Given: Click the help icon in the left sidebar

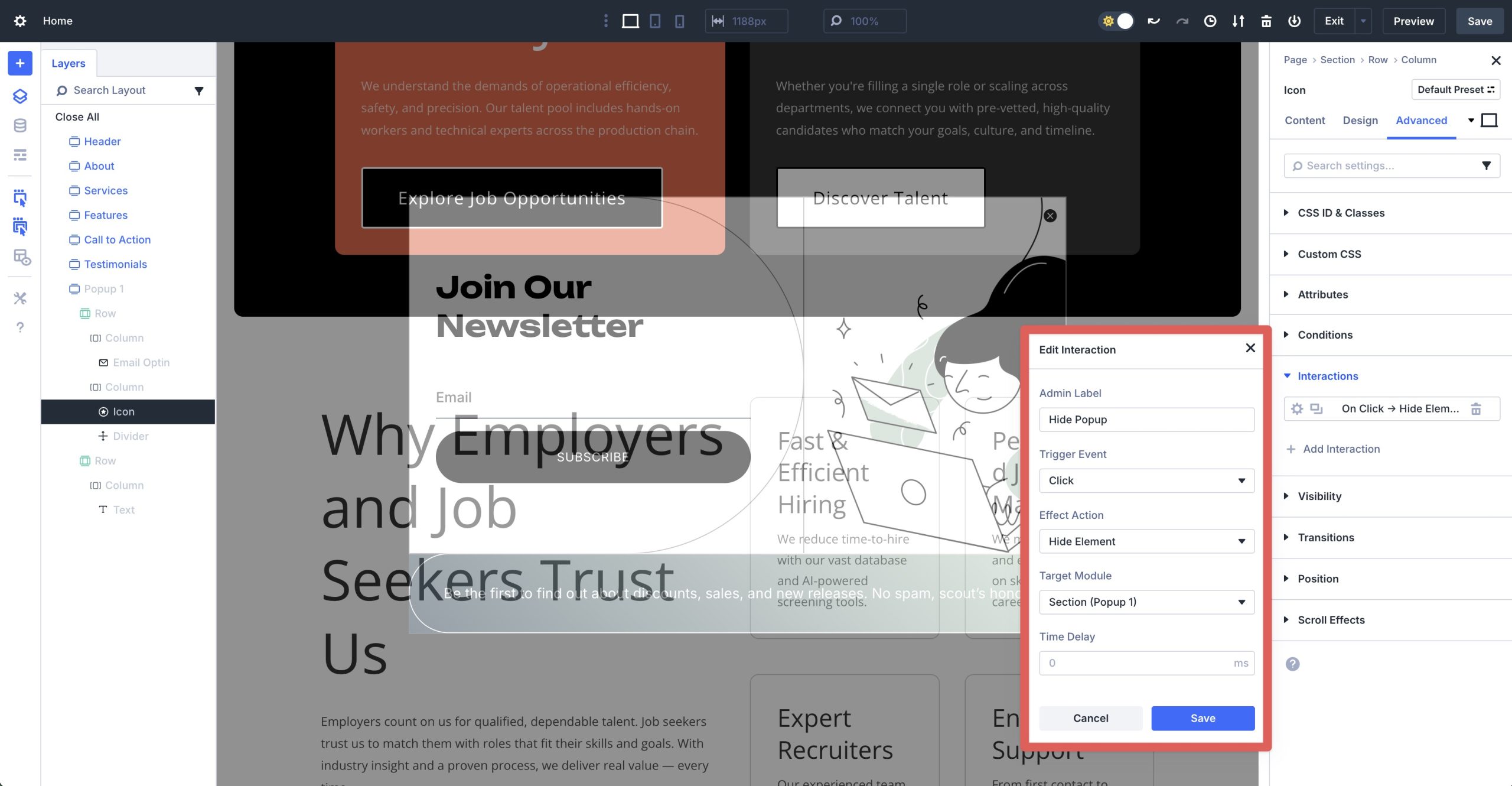Looking at the screenshot, I should point(20,327).
